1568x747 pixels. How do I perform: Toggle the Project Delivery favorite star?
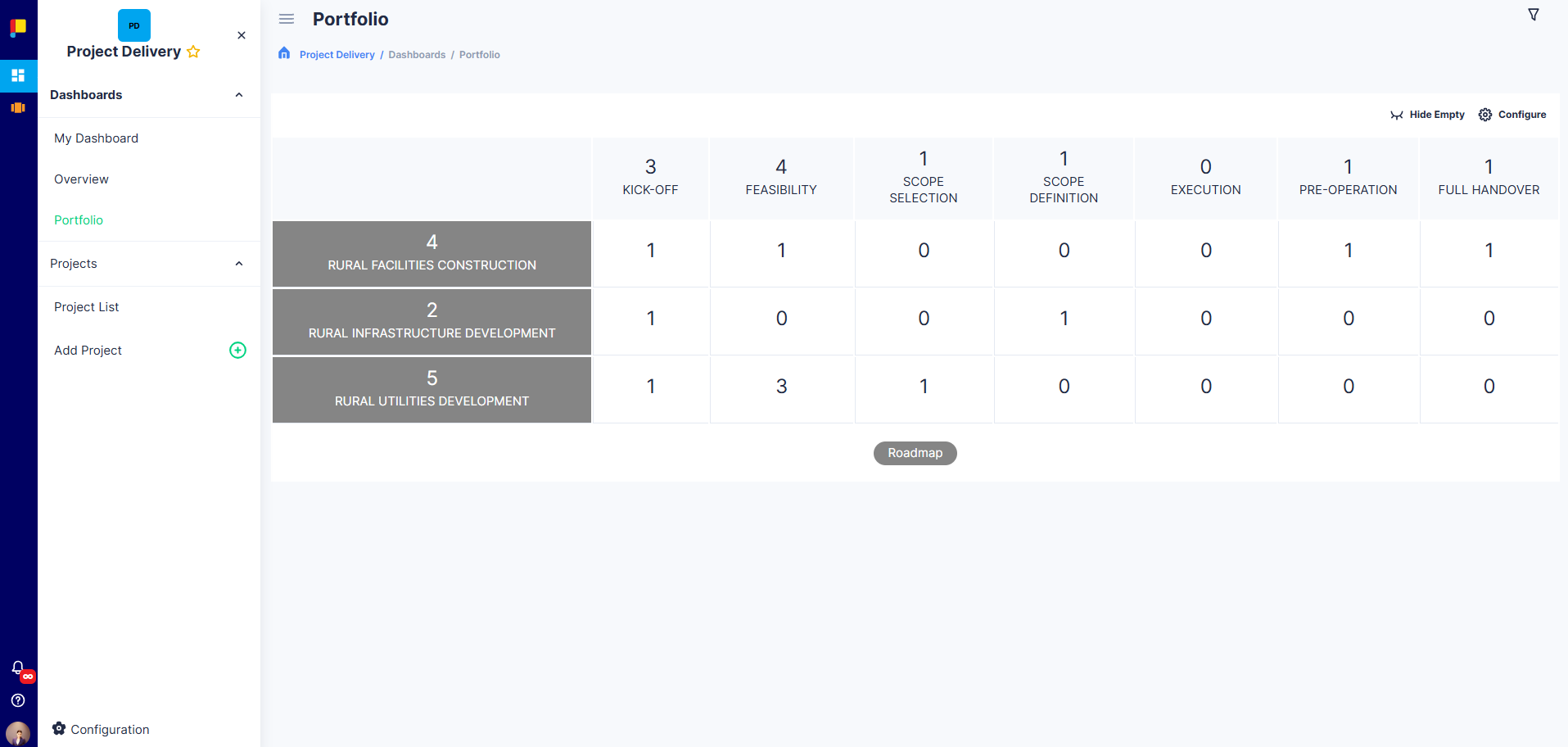tap(194, 52)
